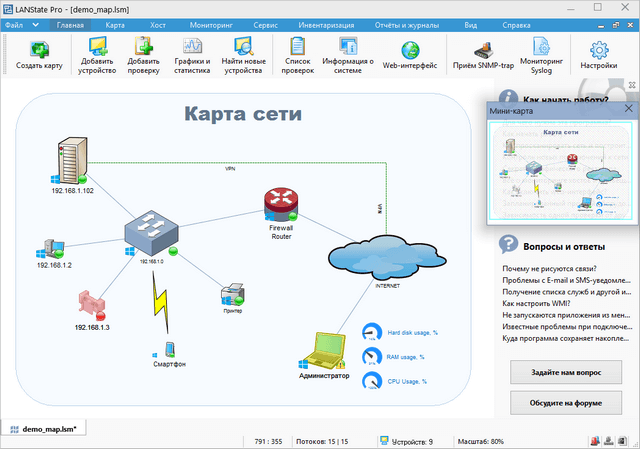The height and width of the screenshot is (449, 640).
Task: Open the Как настроить WMI? link
Action: (538, 301)
